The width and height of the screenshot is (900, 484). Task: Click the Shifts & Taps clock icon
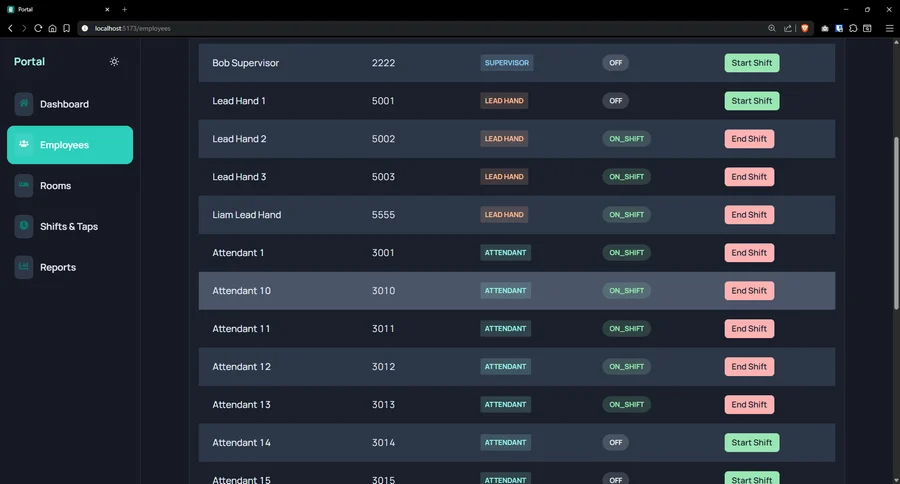coord(24,226)
